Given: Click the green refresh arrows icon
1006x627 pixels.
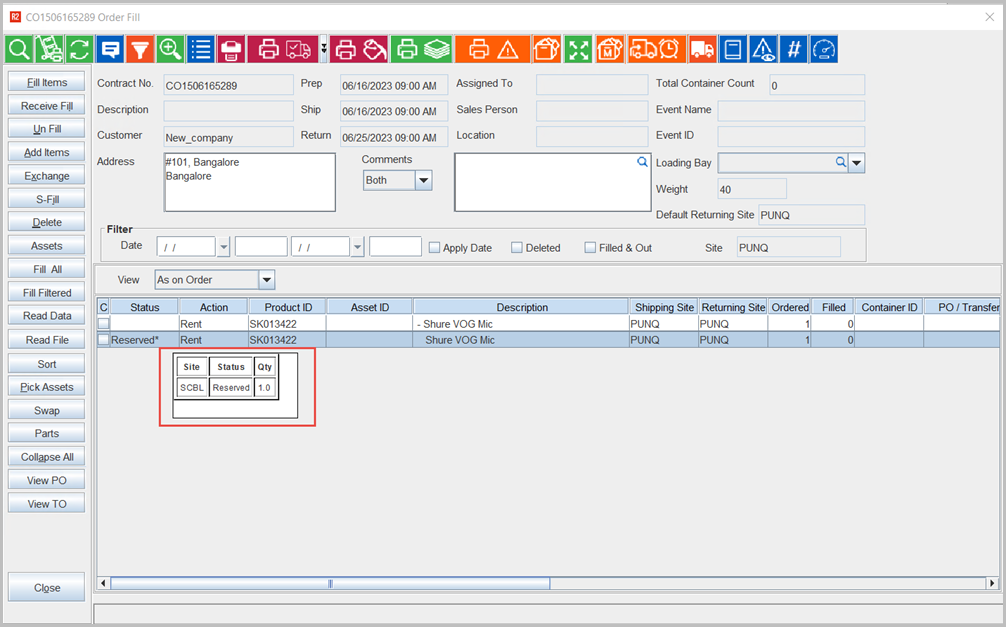Looking at the screenshot, I should coord(79,49).
